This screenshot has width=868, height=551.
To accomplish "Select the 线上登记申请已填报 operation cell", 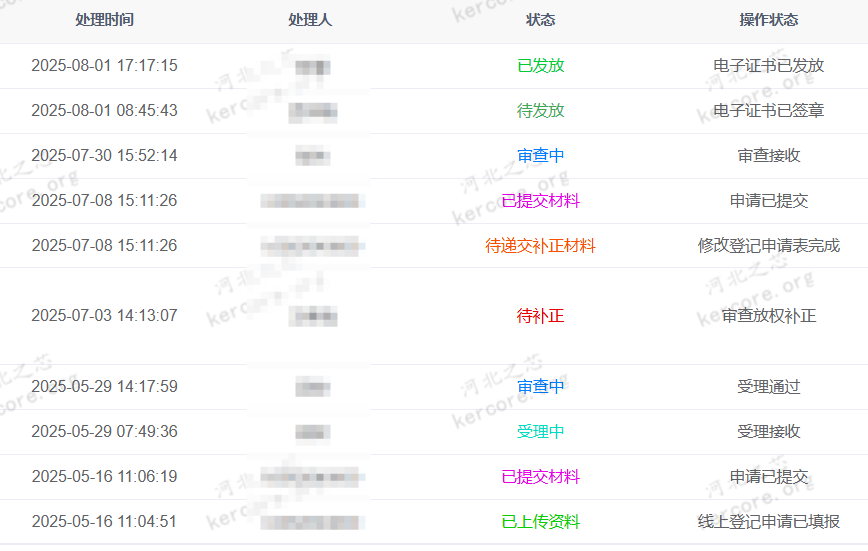I will (x=768, y=522).
